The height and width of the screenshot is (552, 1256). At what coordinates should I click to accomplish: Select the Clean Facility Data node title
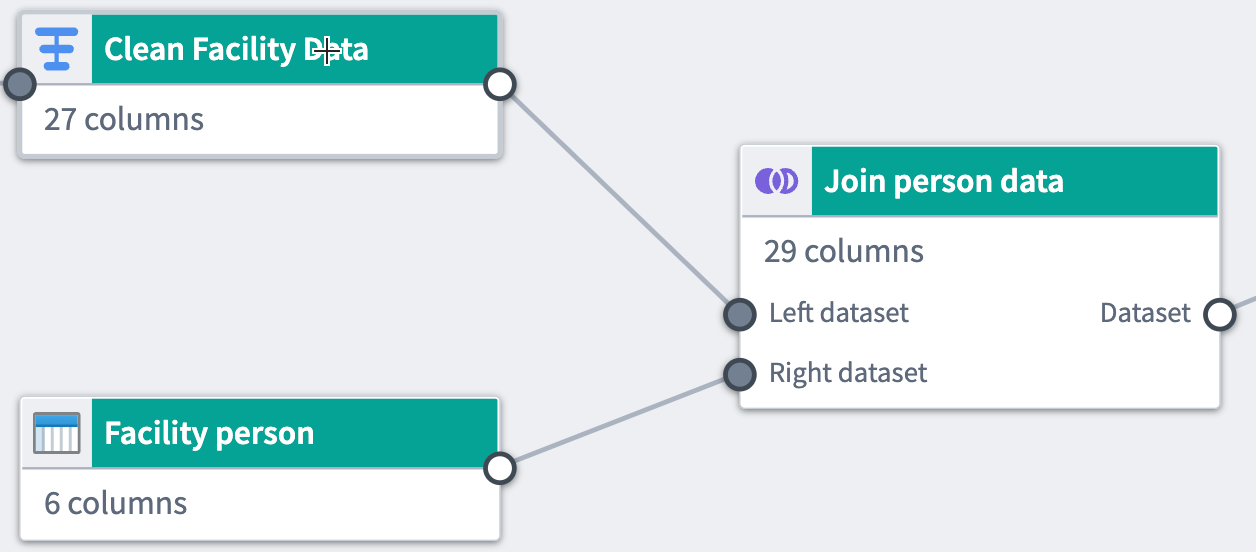236,49
